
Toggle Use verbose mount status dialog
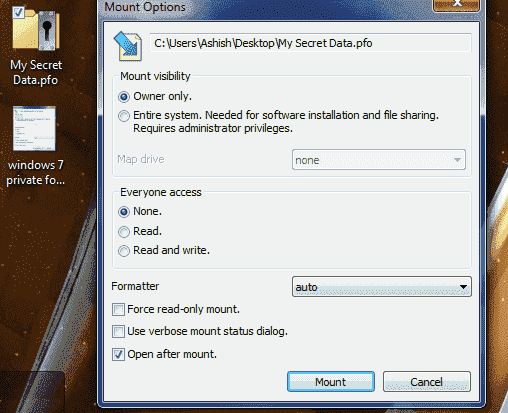118,332
